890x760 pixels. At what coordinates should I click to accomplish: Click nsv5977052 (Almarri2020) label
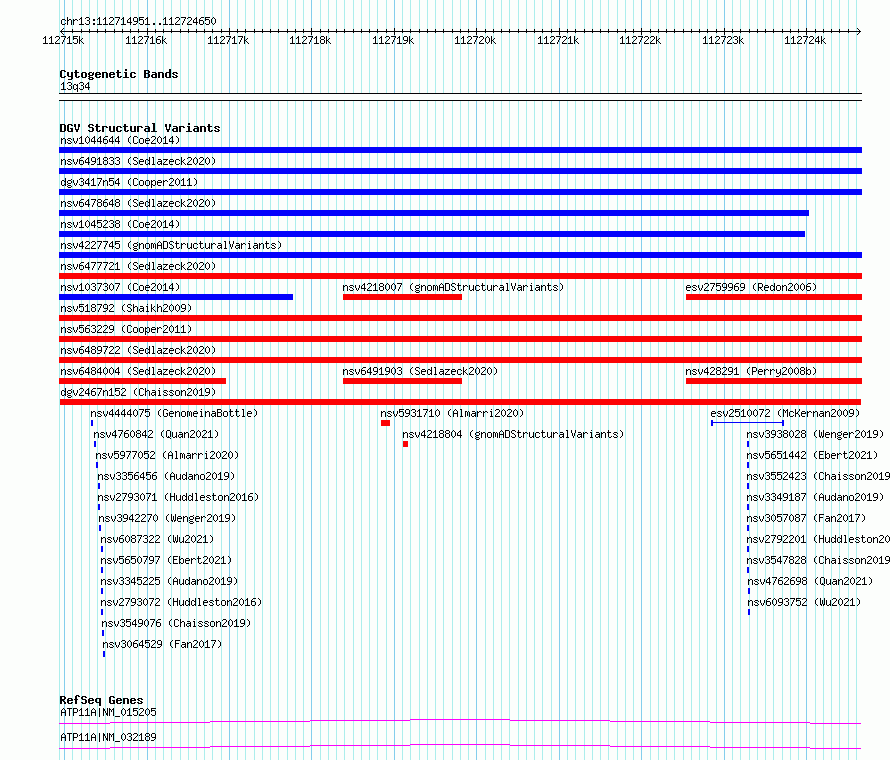(x=167, y=455)
